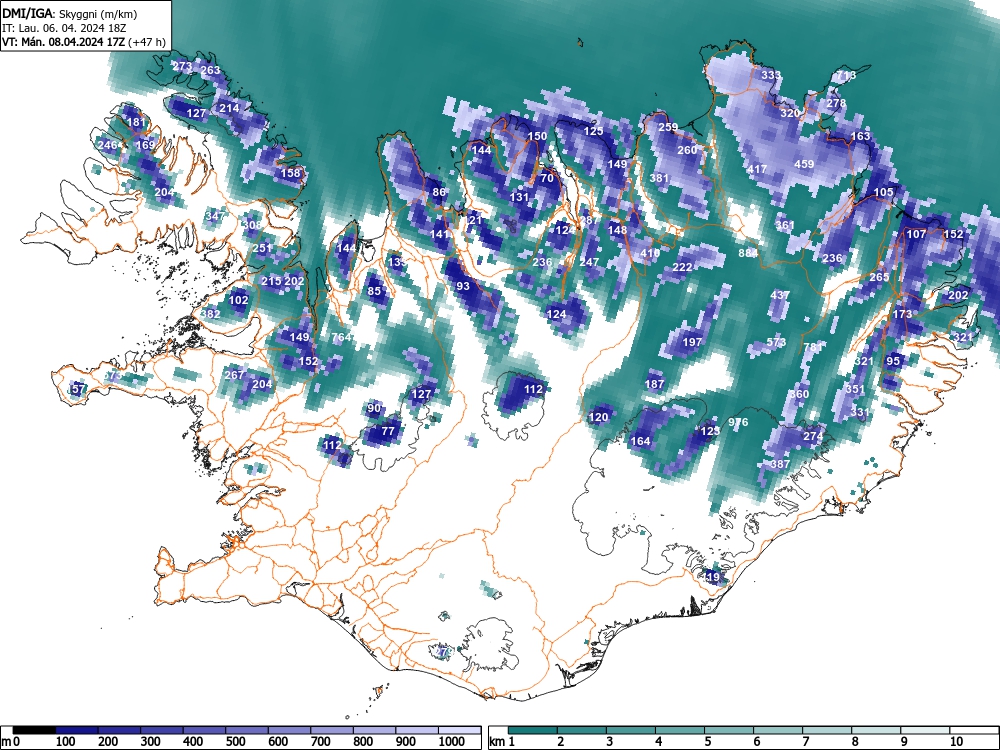The height and width of the screenshot is (750, 1000).
Task: Click the value 158 on the map
Action: click(x=290, y=173)
